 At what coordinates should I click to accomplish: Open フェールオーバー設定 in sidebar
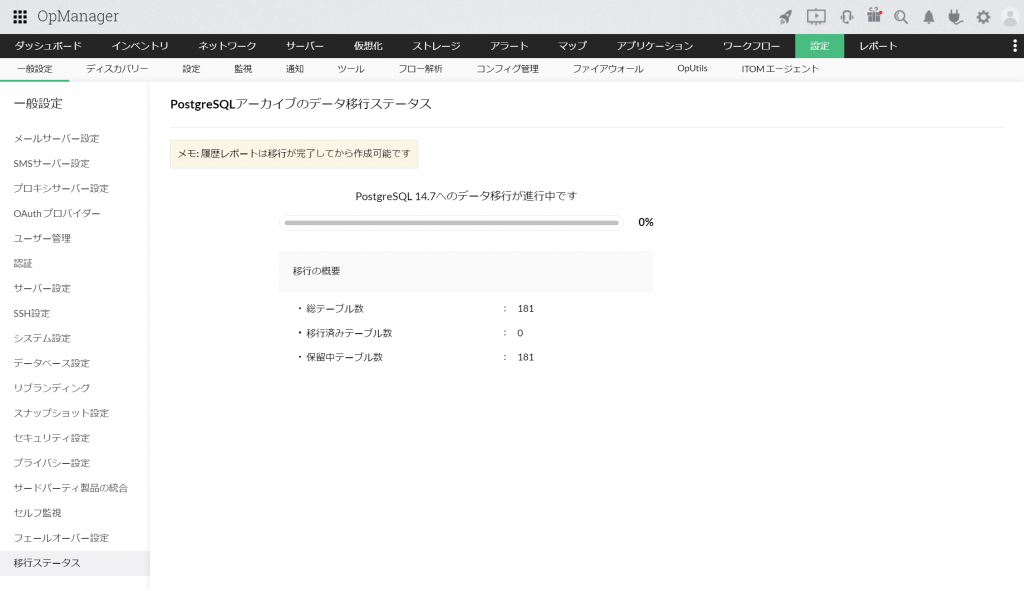click(61, 538)
